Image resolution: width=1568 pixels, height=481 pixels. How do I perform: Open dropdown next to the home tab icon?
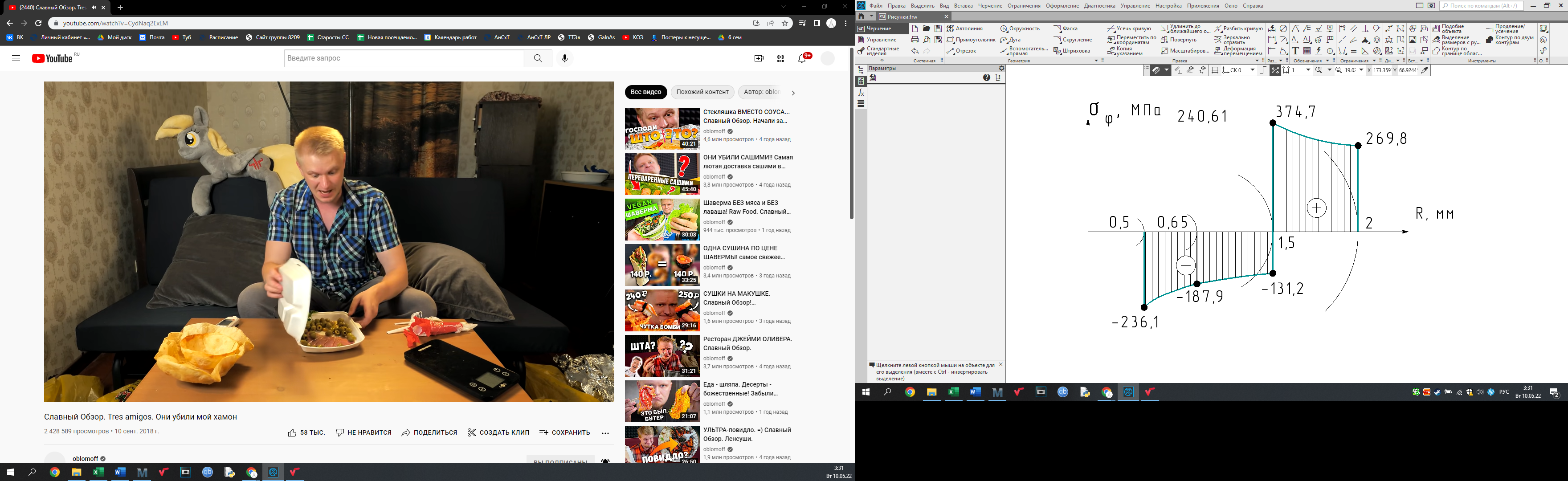click(x=871, y=16)
